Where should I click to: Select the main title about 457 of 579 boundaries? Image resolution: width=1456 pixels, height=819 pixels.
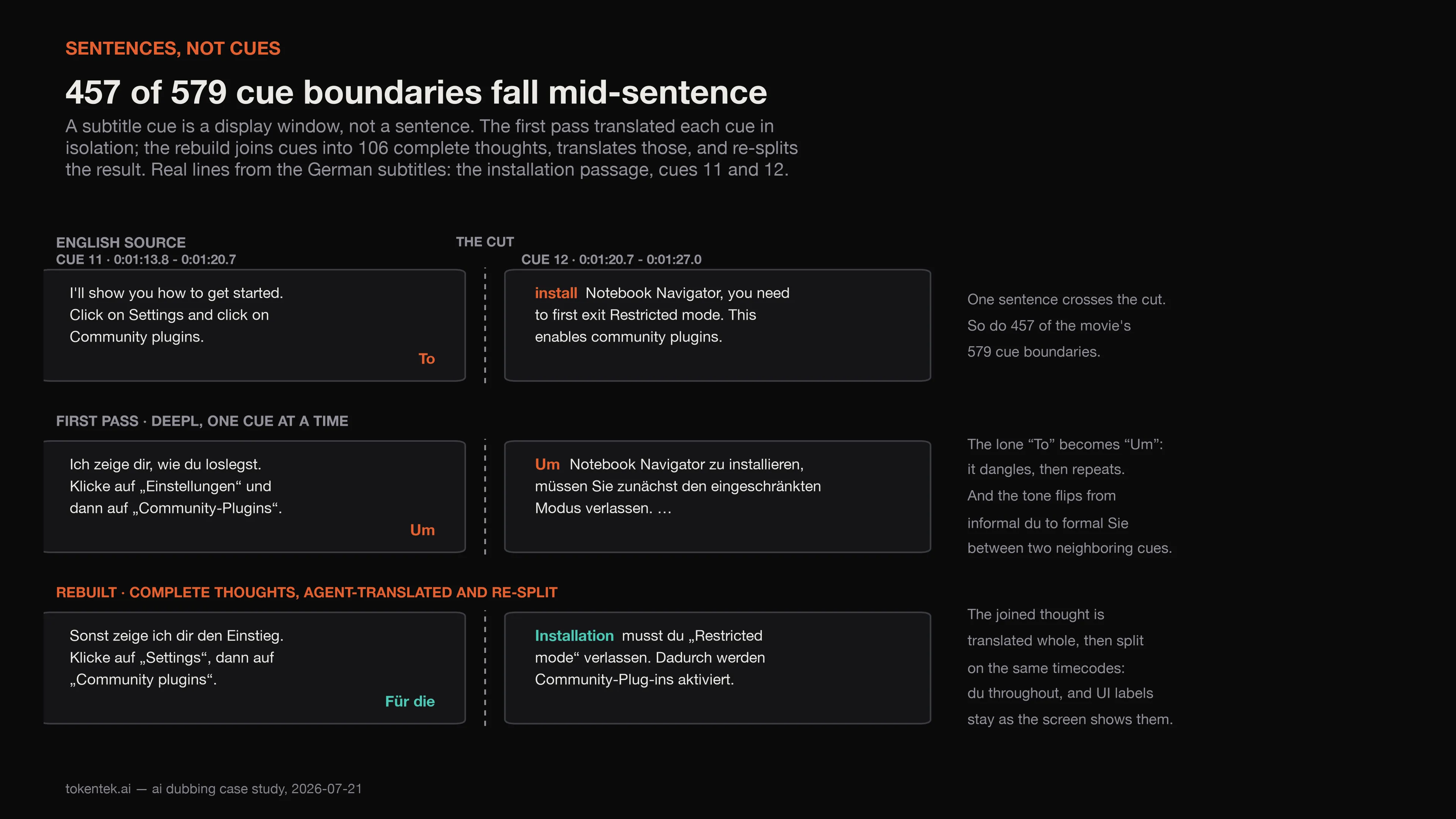pos(416,92)
